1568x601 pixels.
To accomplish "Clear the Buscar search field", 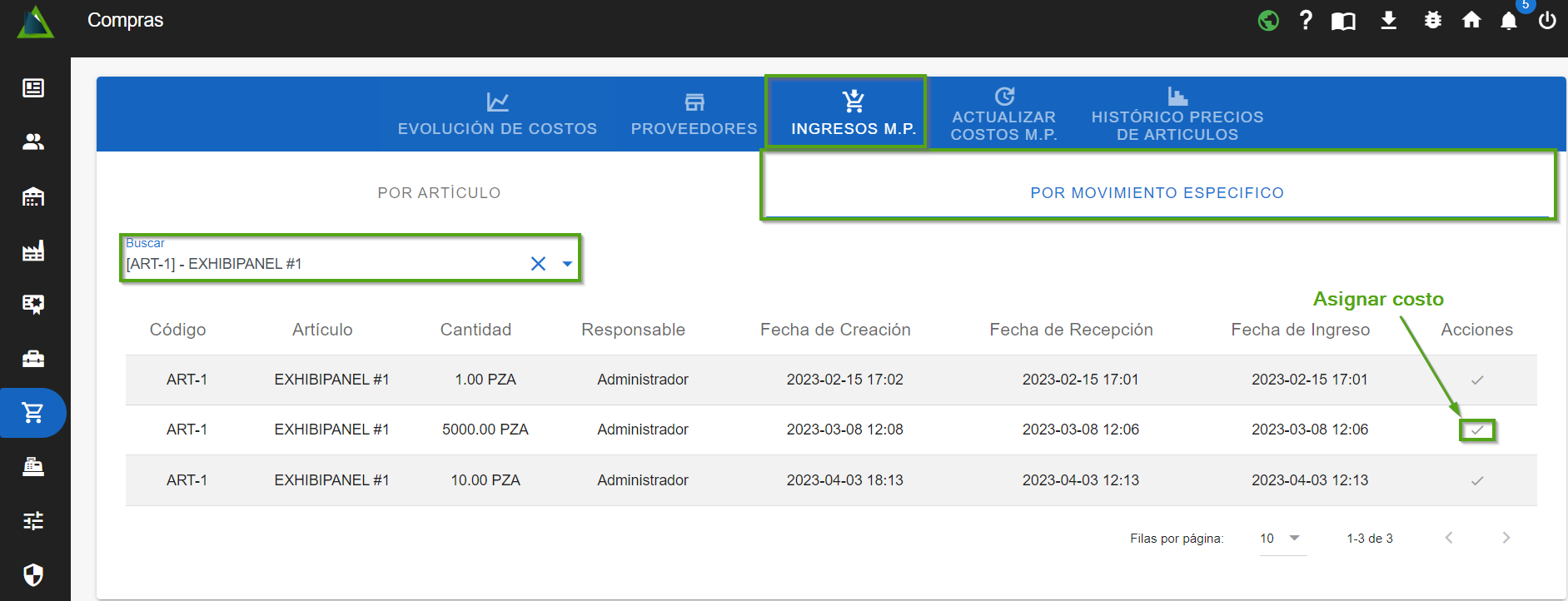I will (x=538, y=264).
